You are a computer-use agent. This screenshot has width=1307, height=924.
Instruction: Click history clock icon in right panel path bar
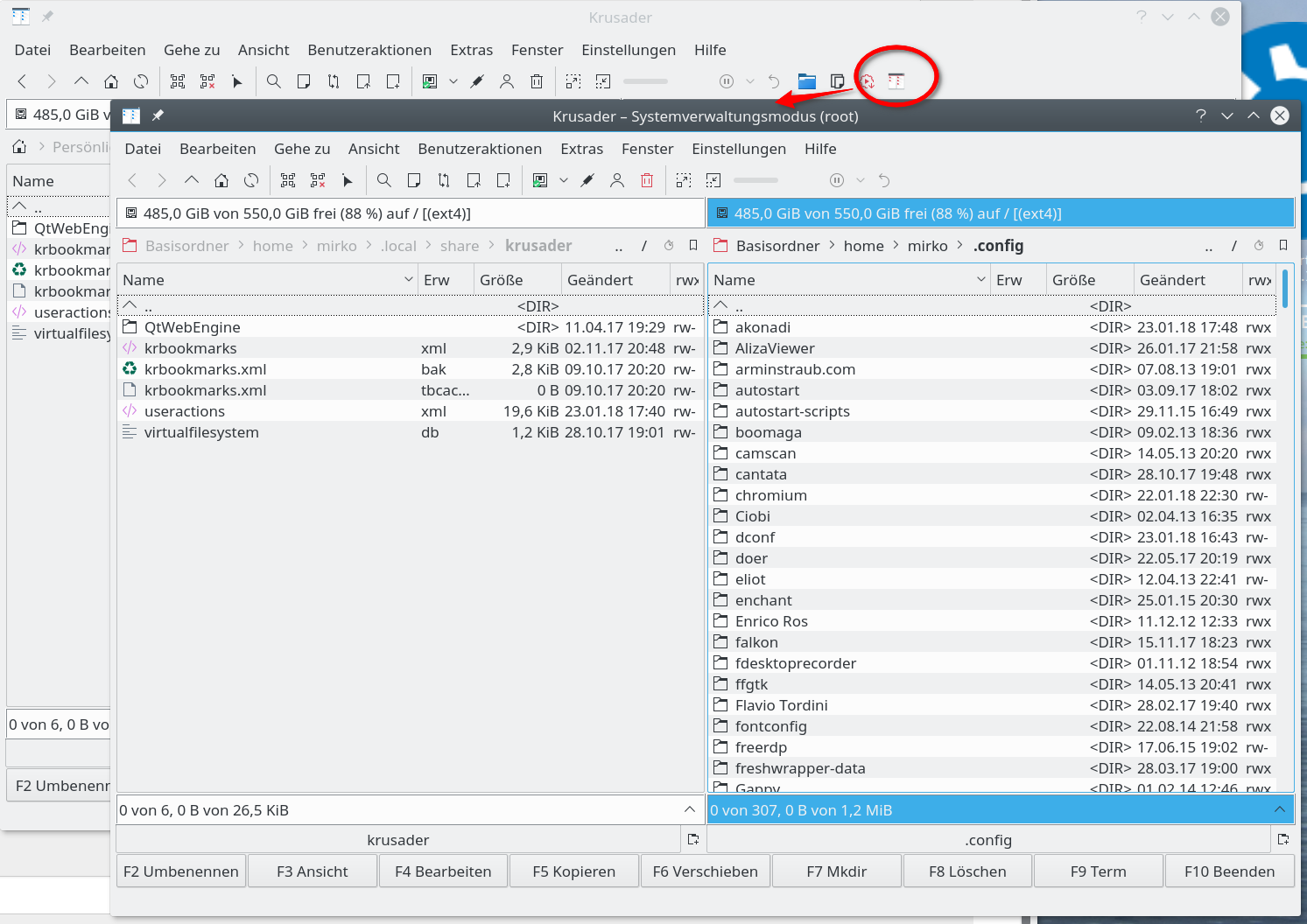click(1259, 246)
